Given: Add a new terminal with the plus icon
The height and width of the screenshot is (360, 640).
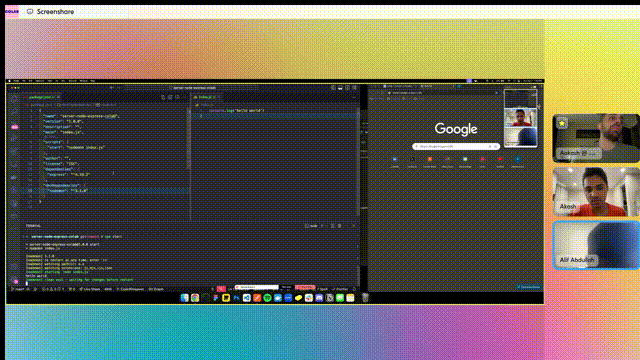Looking at the screenshot, I should 322,226.
